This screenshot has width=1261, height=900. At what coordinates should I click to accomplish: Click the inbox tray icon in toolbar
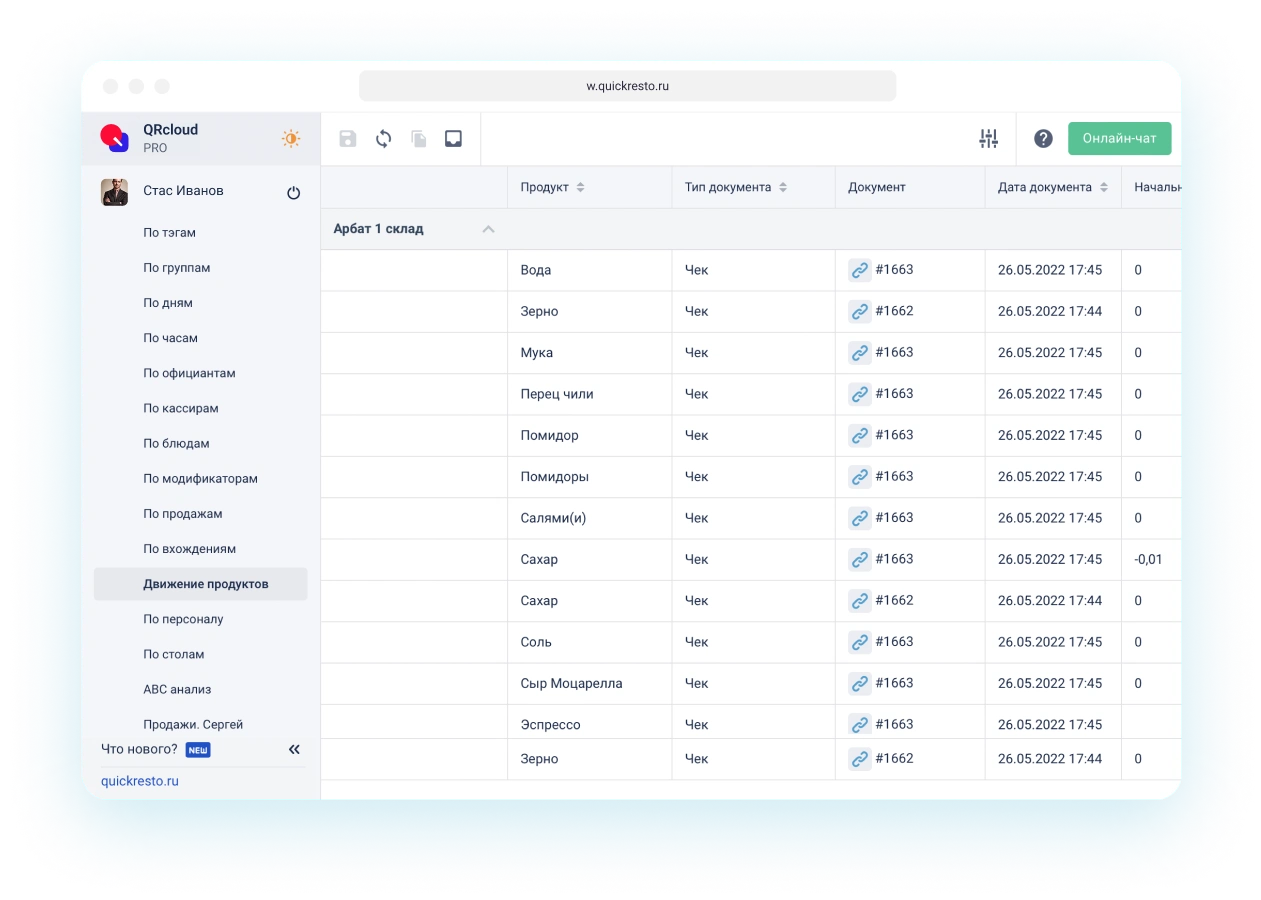[x=453, y=139]
